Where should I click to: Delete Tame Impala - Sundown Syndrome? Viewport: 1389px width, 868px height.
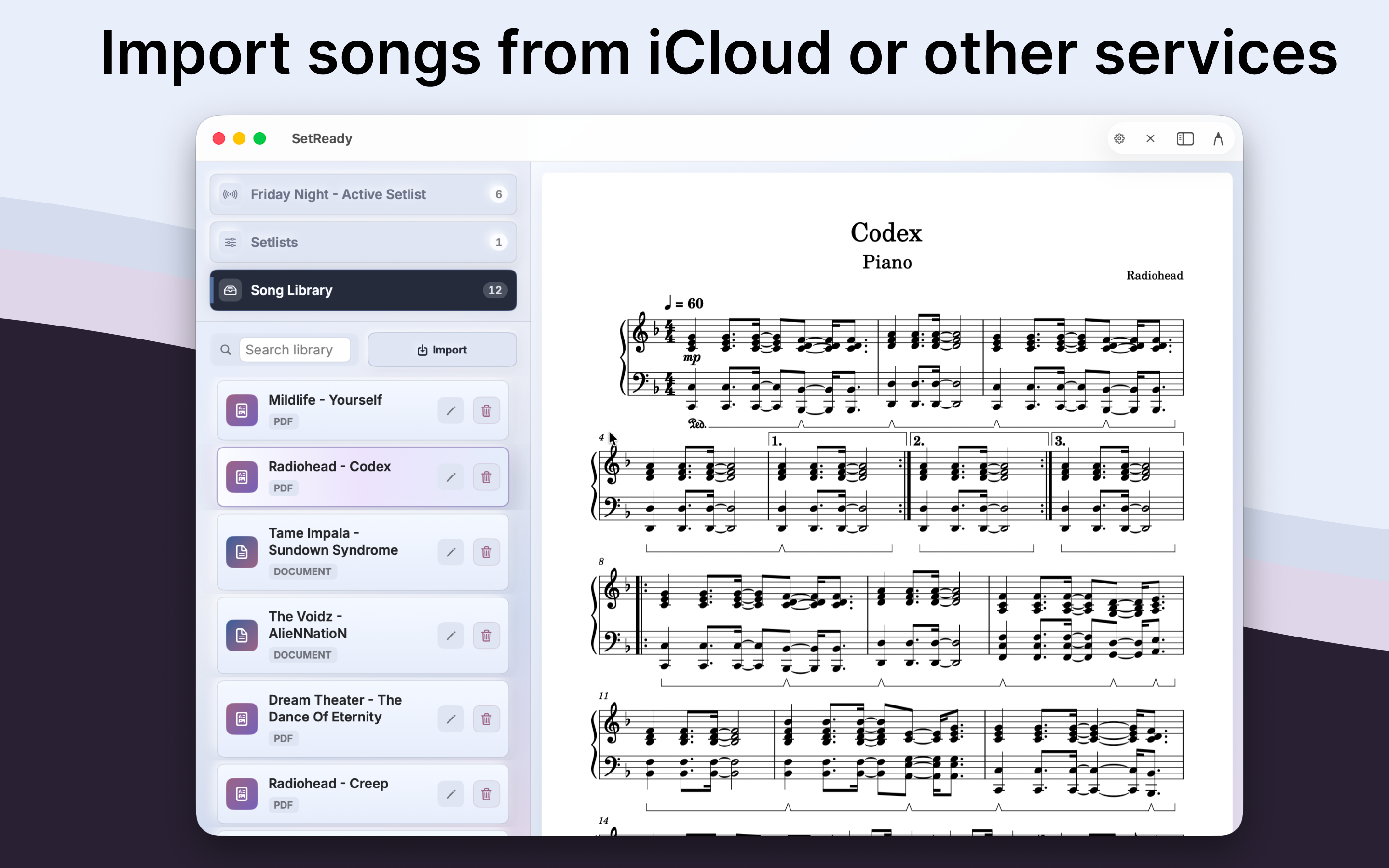486,552
